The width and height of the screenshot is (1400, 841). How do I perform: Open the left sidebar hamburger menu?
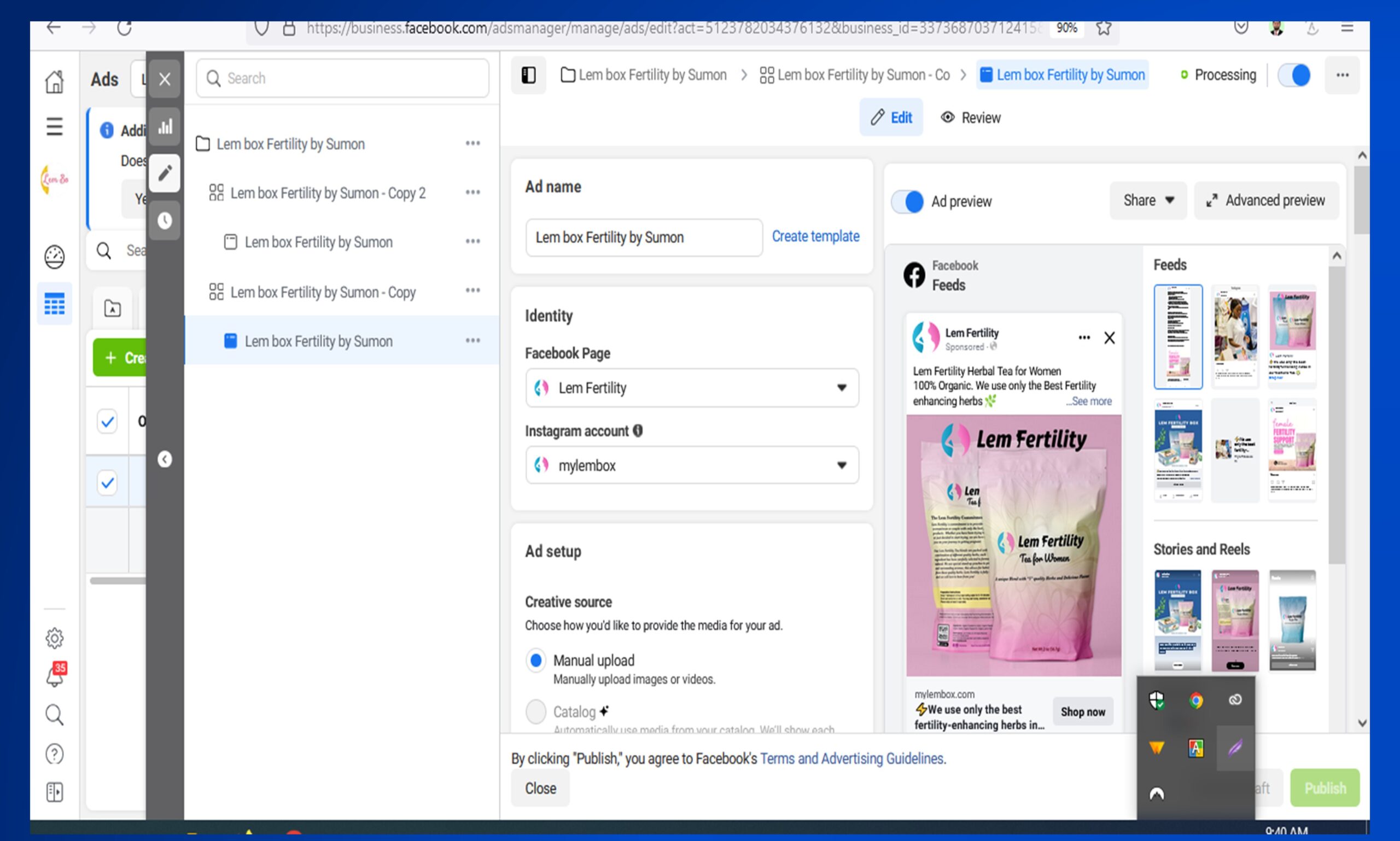[x=54, y=126]
